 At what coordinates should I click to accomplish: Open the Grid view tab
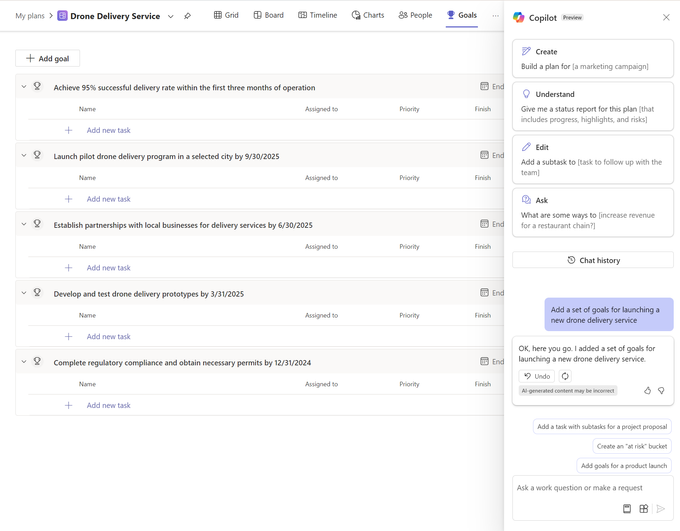[226, 15]
